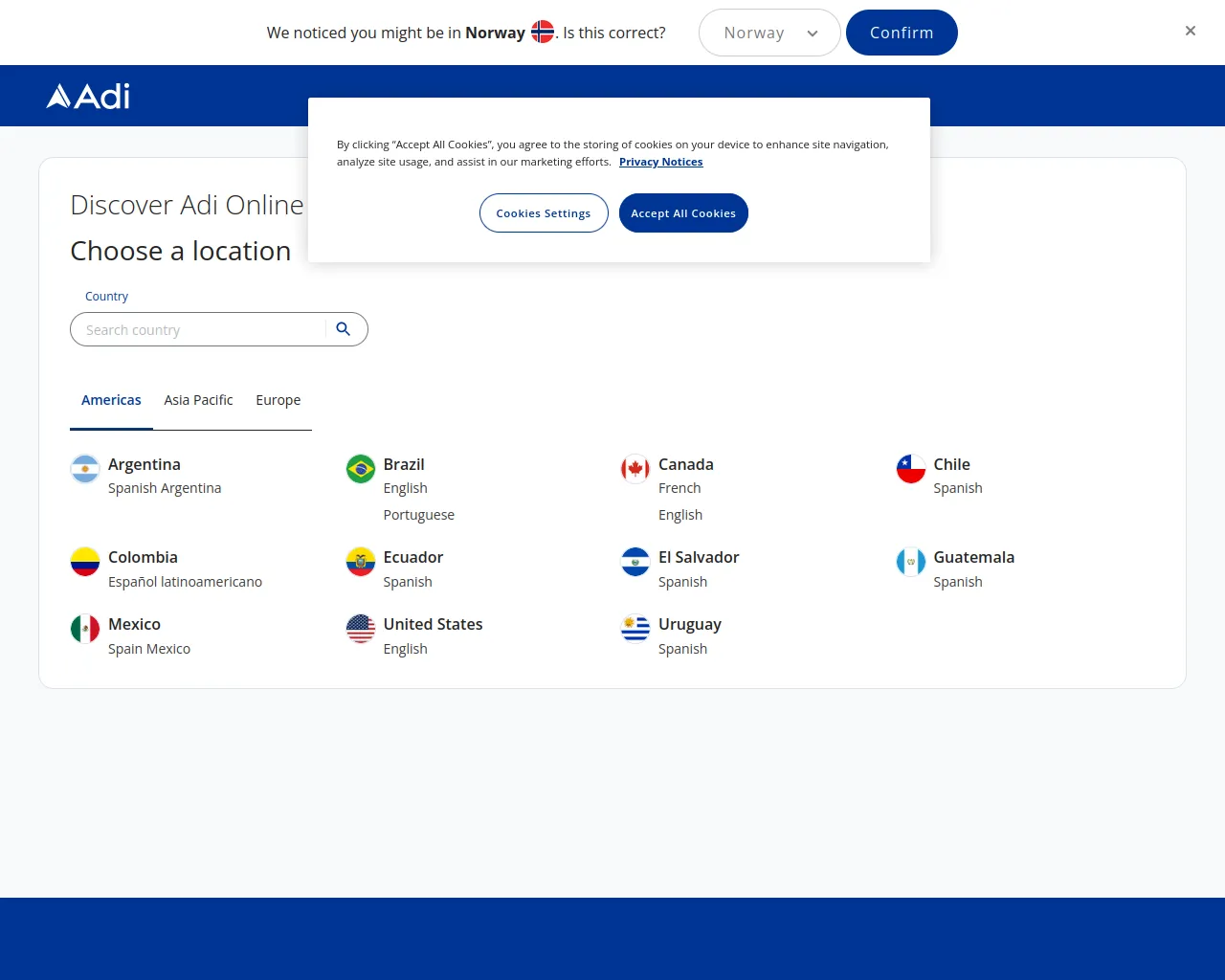Click the Canada country name
1225x980 pixels.
pyautogui.click(x=686, y=464)
